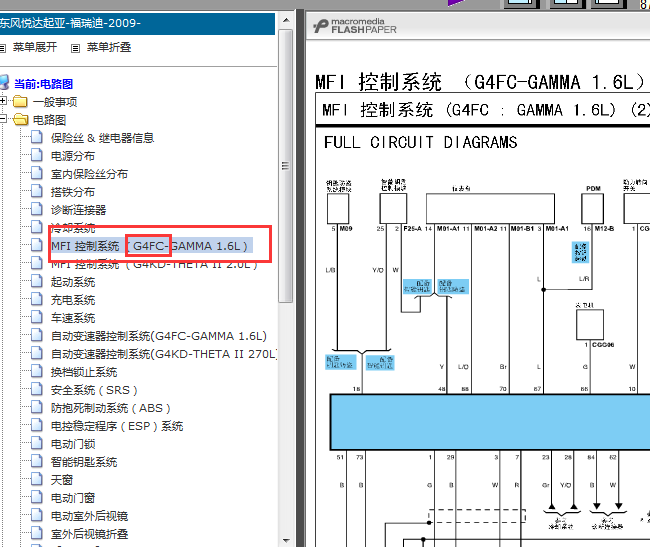
Task: Collapse the 电路图 folder node
Action: pyautogui.click(x=3, y=119)
